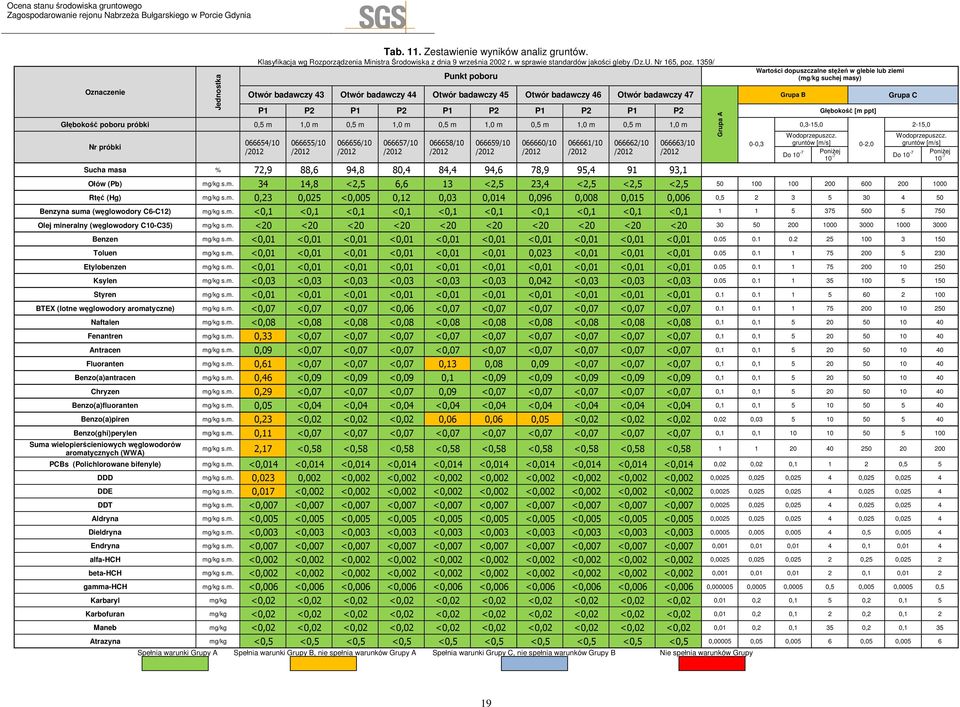Click the 'Maneb' row label
Image resolution: width=960 pixels, height=707 pixels.
coord(105,628)
